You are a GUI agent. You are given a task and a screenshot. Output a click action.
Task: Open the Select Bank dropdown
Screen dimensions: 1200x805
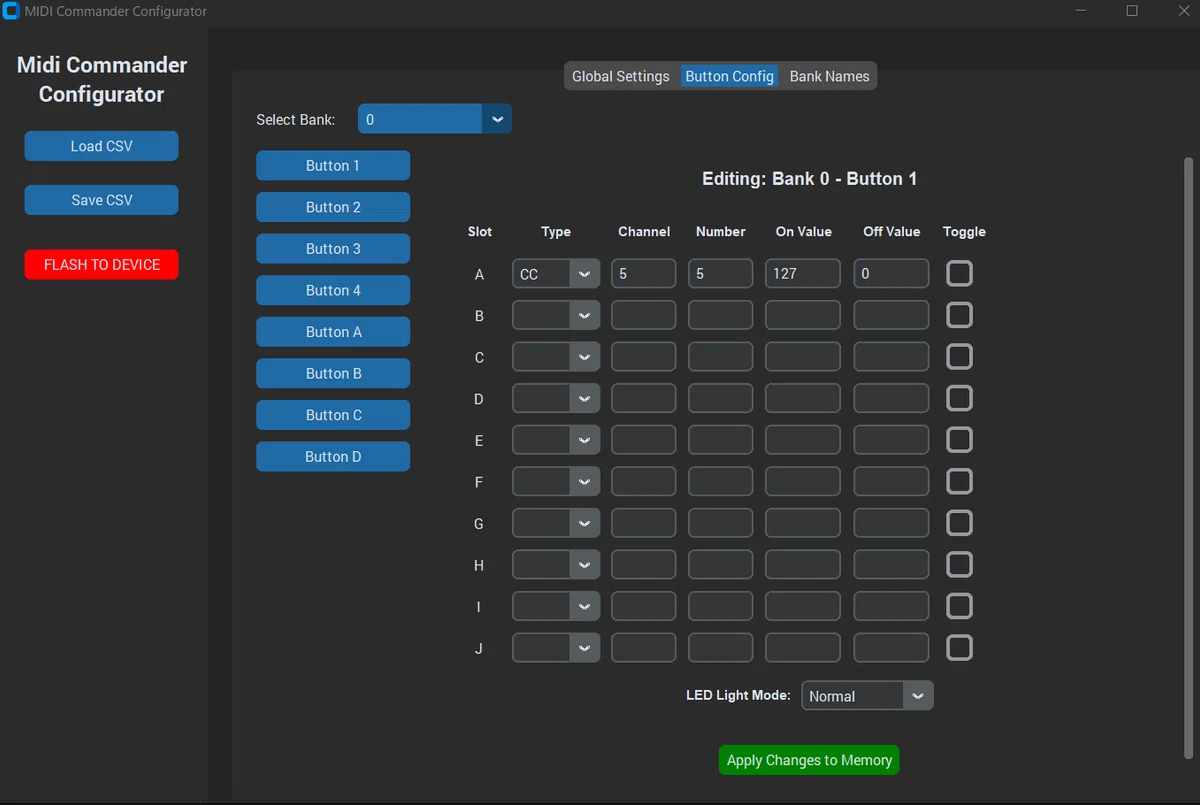click(x=435, y=119)
